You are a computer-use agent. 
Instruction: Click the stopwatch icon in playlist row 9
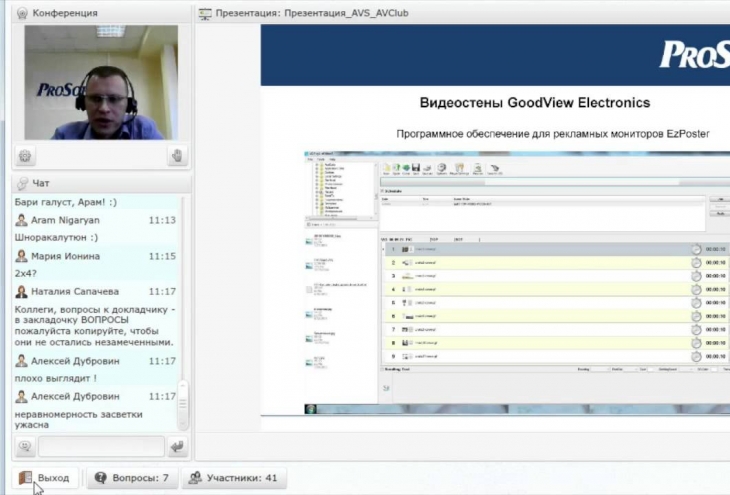(696, 356)
